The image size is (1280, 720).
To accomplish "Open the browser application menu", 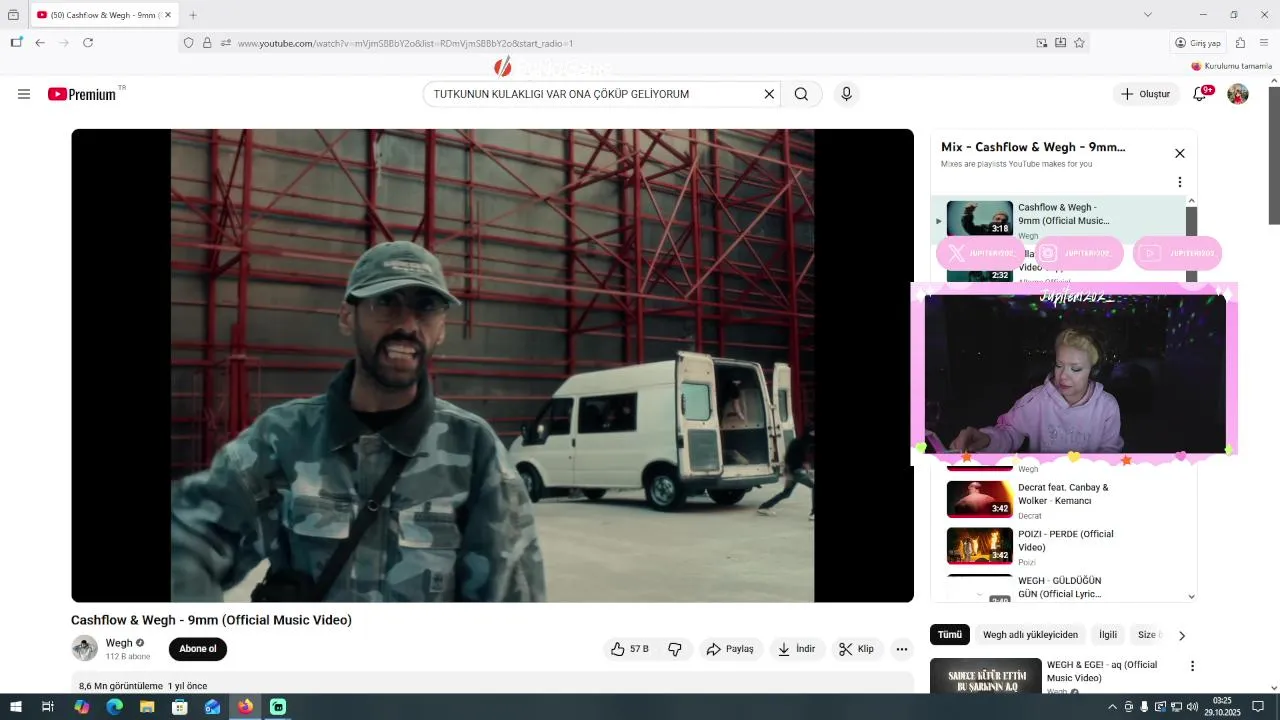I will click(1264, 43).
